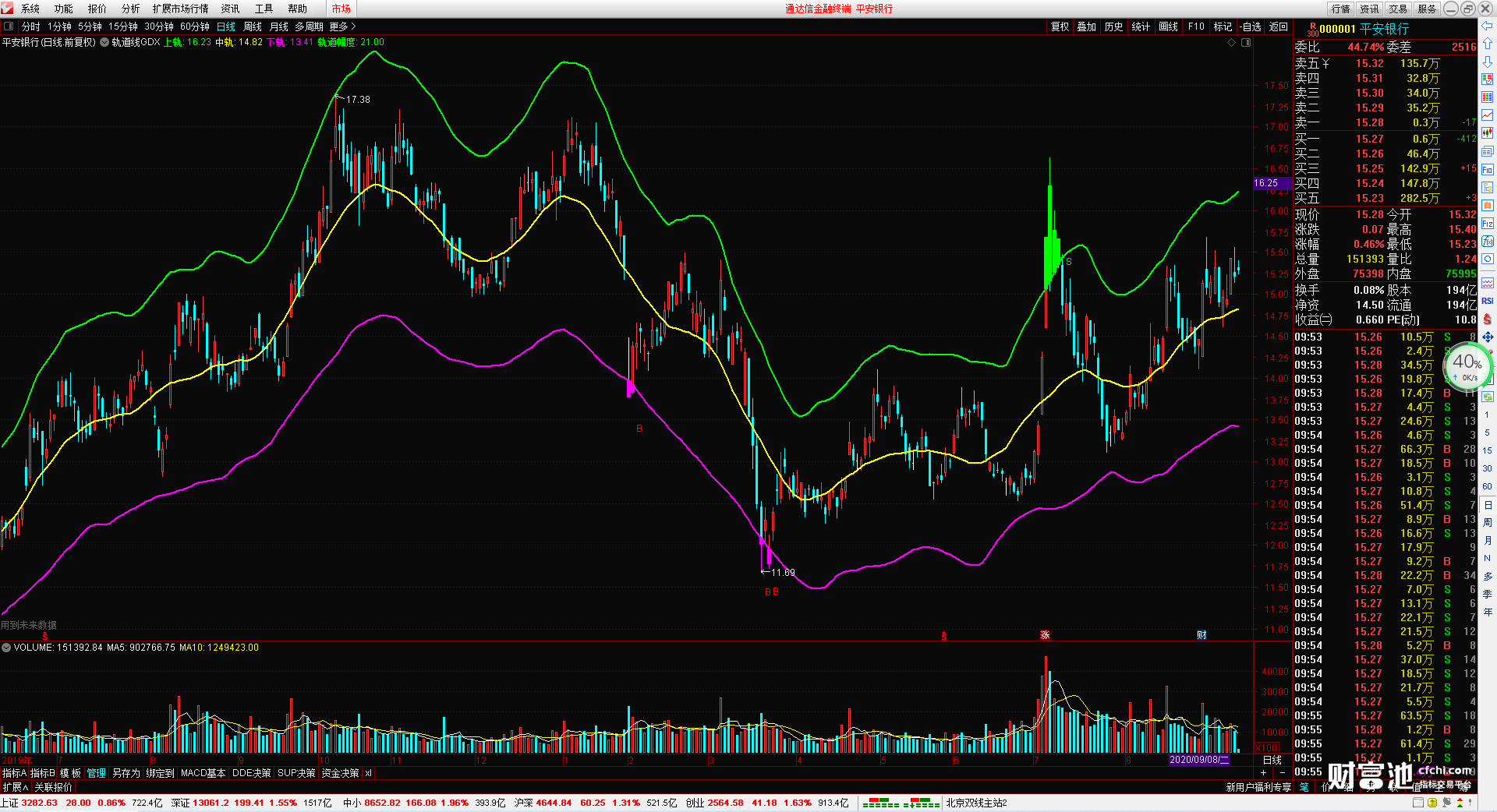Click the RSI indicator sidebar icon
This screenshot has height=812, width=1497.
1488,301
